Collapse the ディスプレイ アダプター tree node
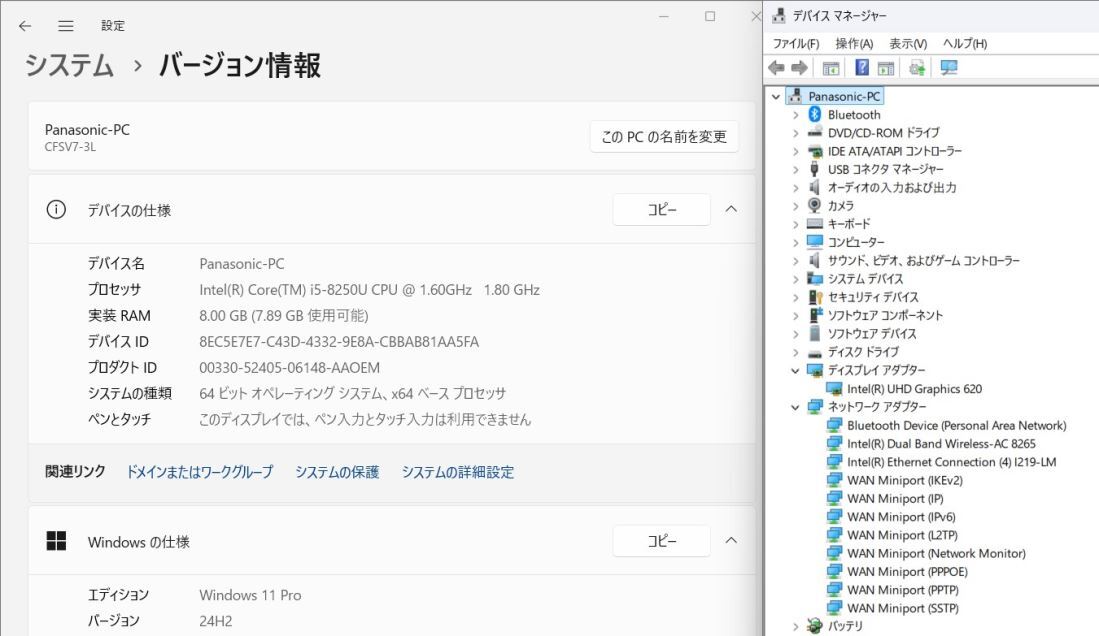The image size is (1099, 636). 796,370
